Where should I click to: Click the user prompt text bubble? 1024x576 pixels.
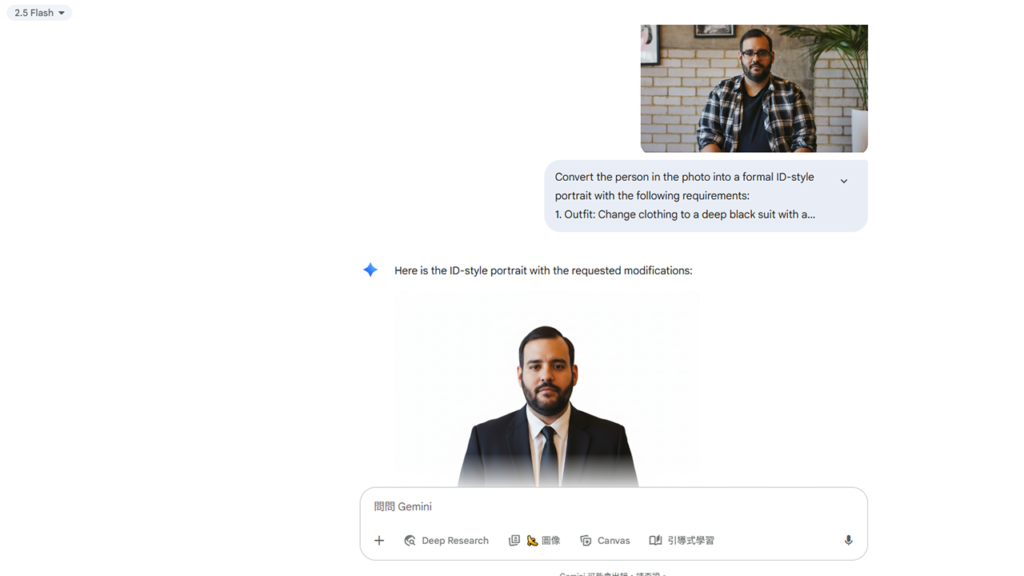706,195
